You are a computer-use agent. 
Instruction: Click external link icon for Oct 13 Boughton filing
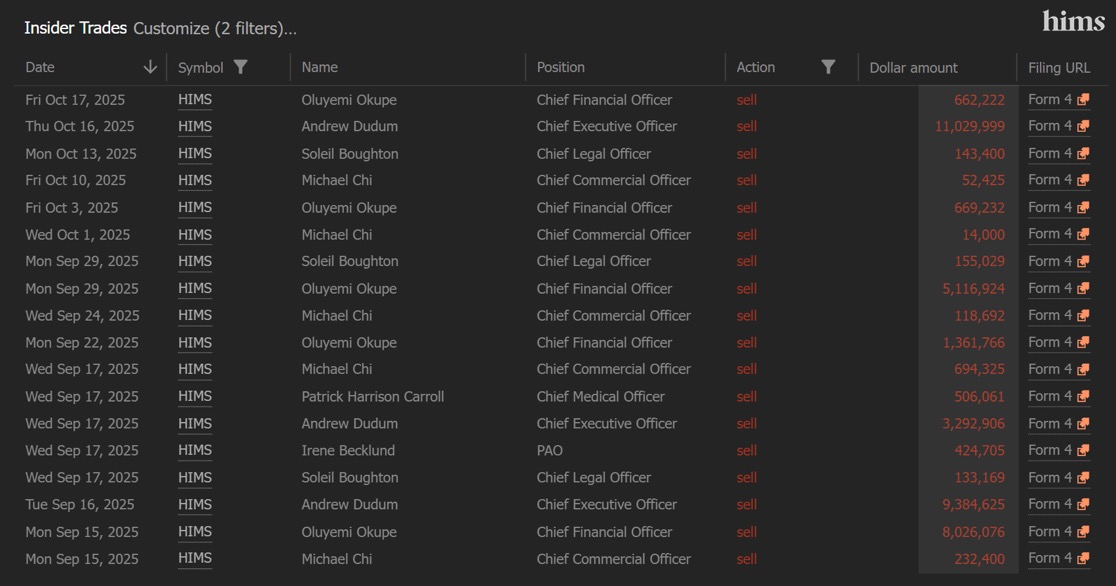(1083, 154)
